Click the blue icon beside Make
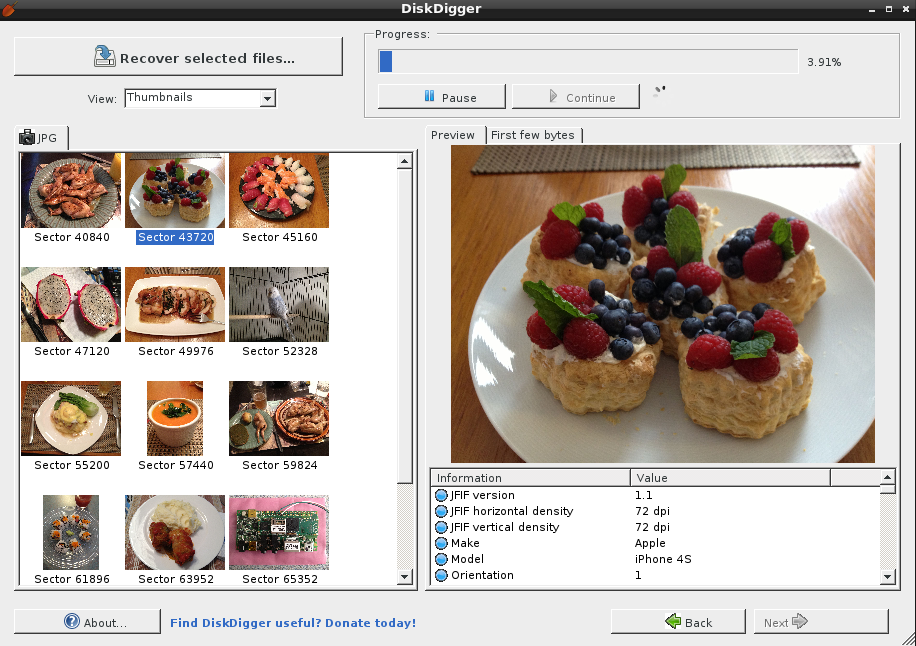Viewport: 916px width, 646px height. (x=441, y=543)
